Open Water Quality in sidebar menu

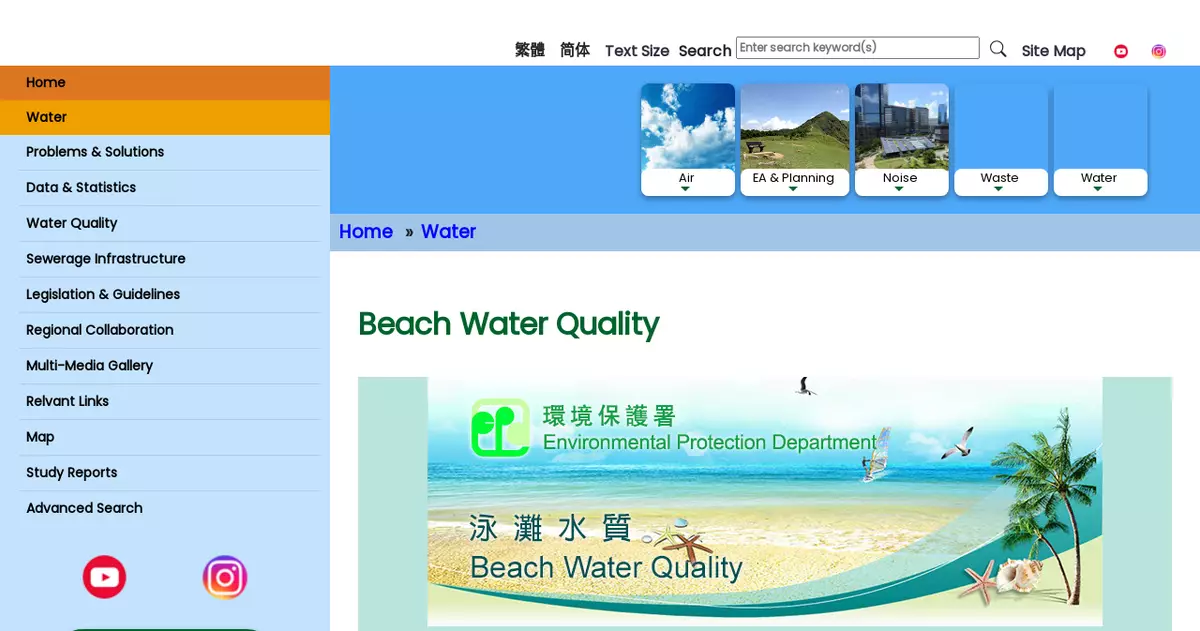pos(72,223)
